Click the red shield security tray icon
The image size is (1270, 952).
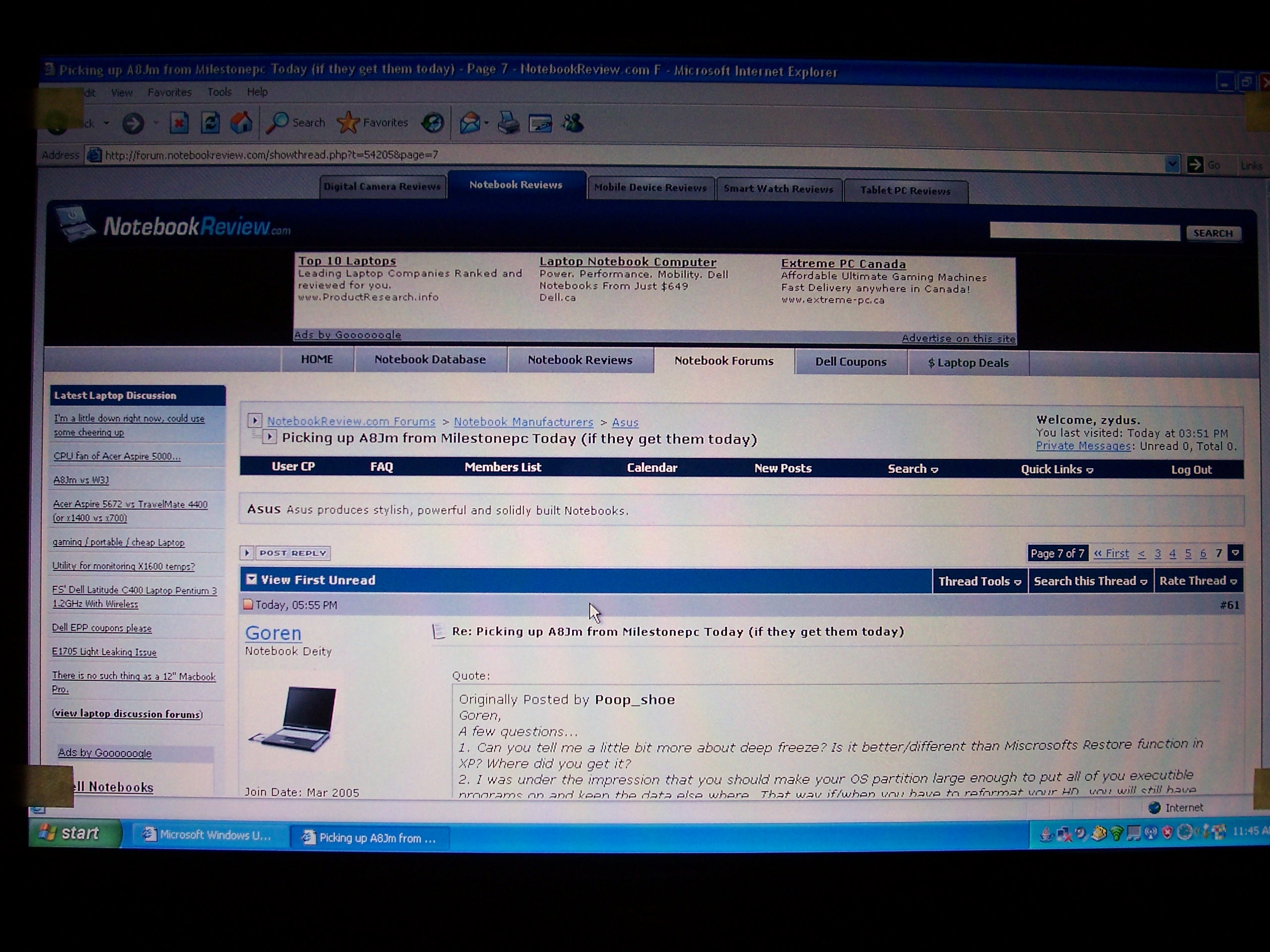1167,833
